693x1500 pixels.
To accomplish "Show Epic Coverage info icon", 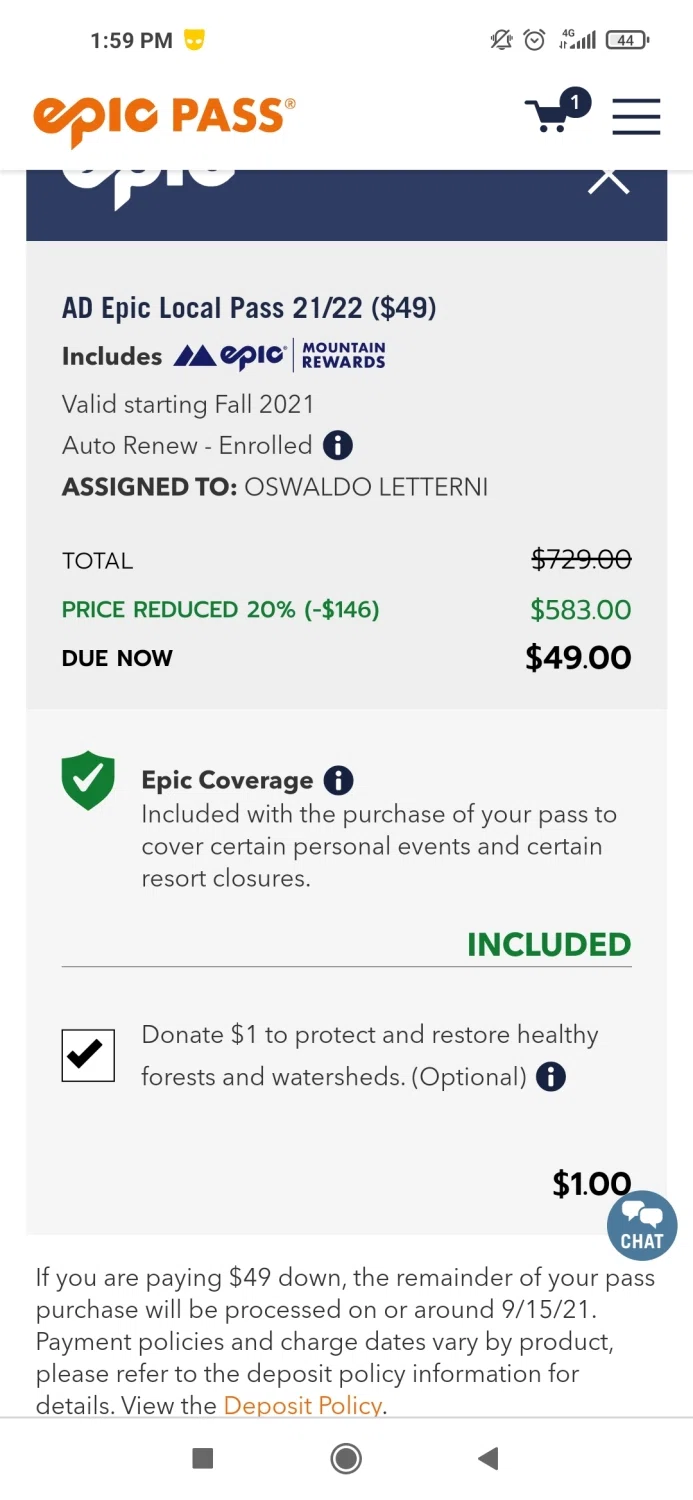I will (x=339, y=780).
